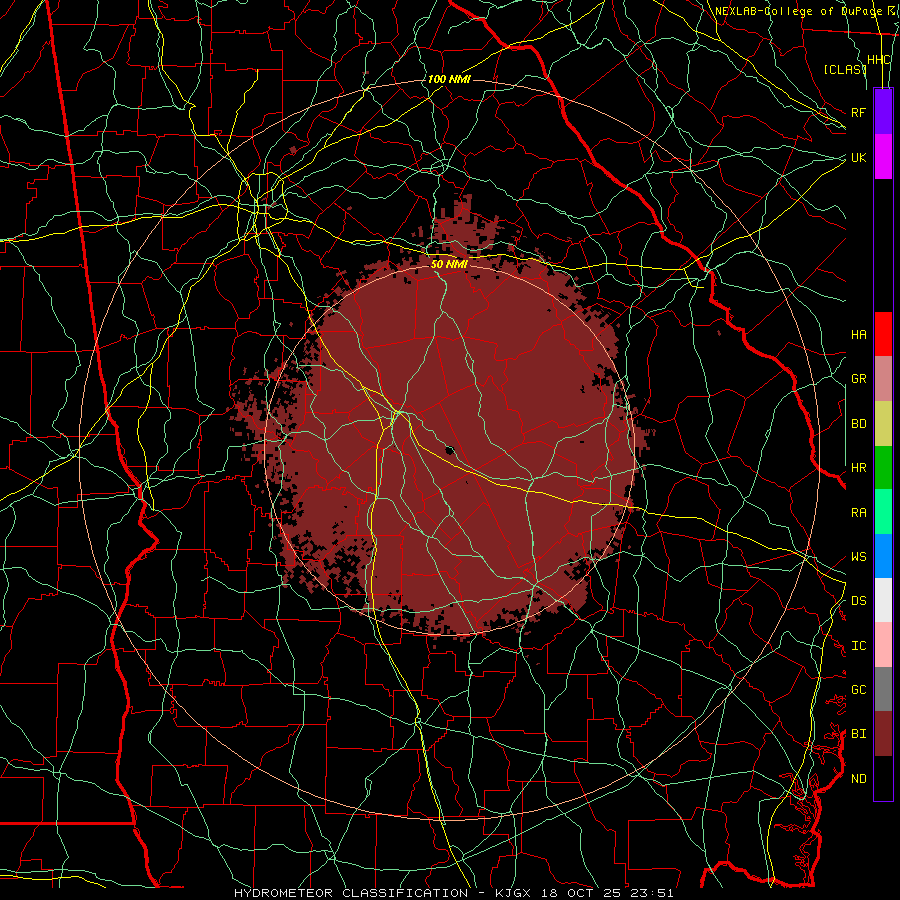Click the HR legend label
The width and height of the screenshot is (900, 900).
click(x=859, y=468)
